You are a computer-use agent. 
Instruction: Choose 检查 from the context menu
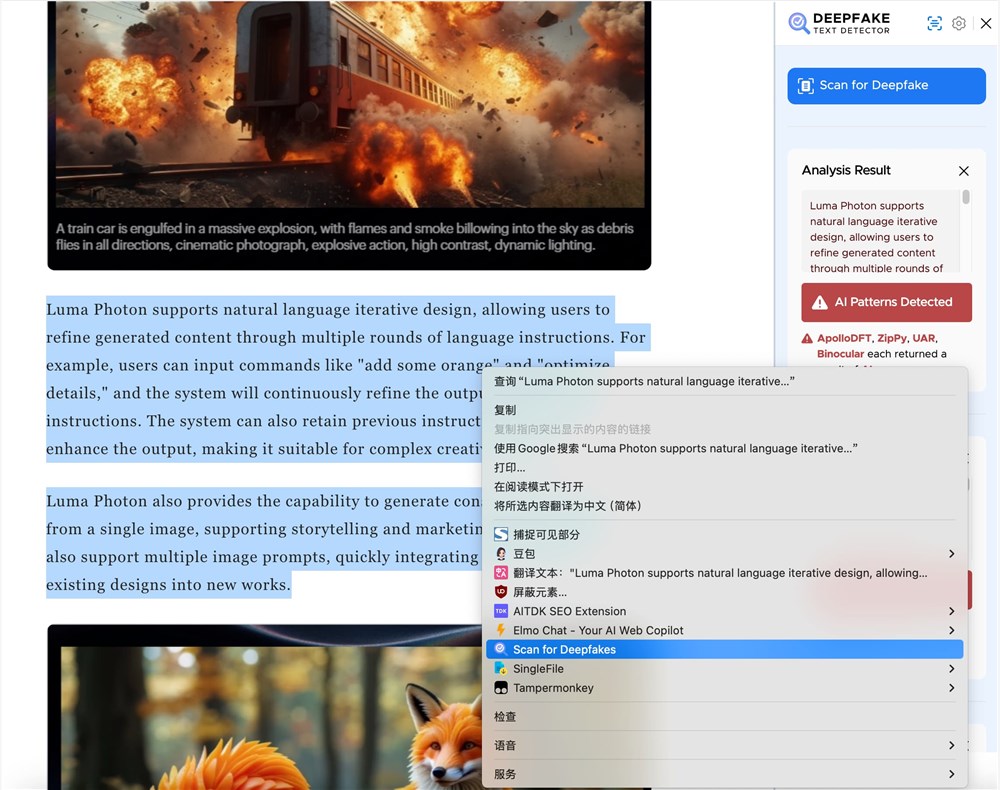724,717
